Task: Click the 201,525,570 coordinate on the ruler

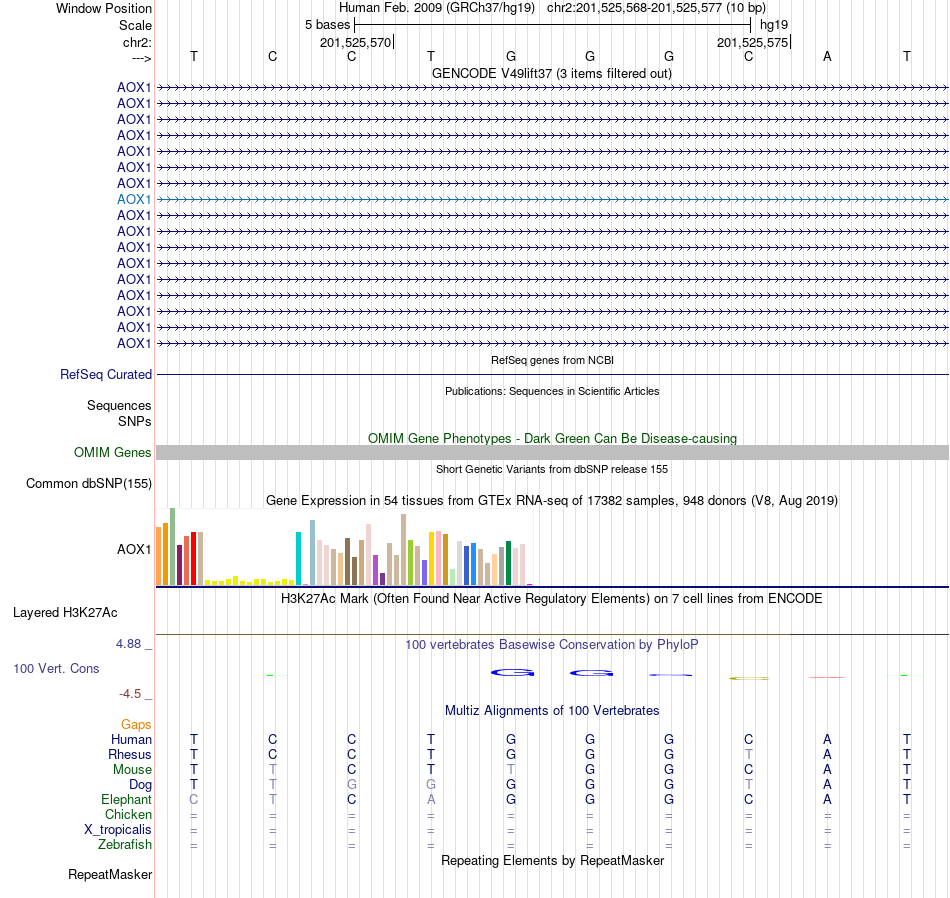Action: (x=356, y=42)
